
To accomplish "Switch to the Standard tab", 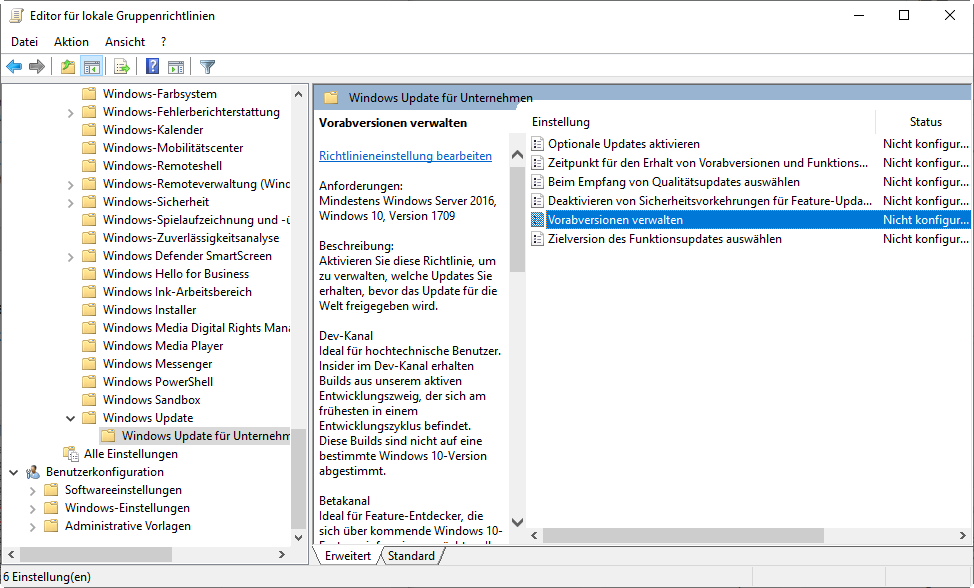I will (x=412, y=556).
